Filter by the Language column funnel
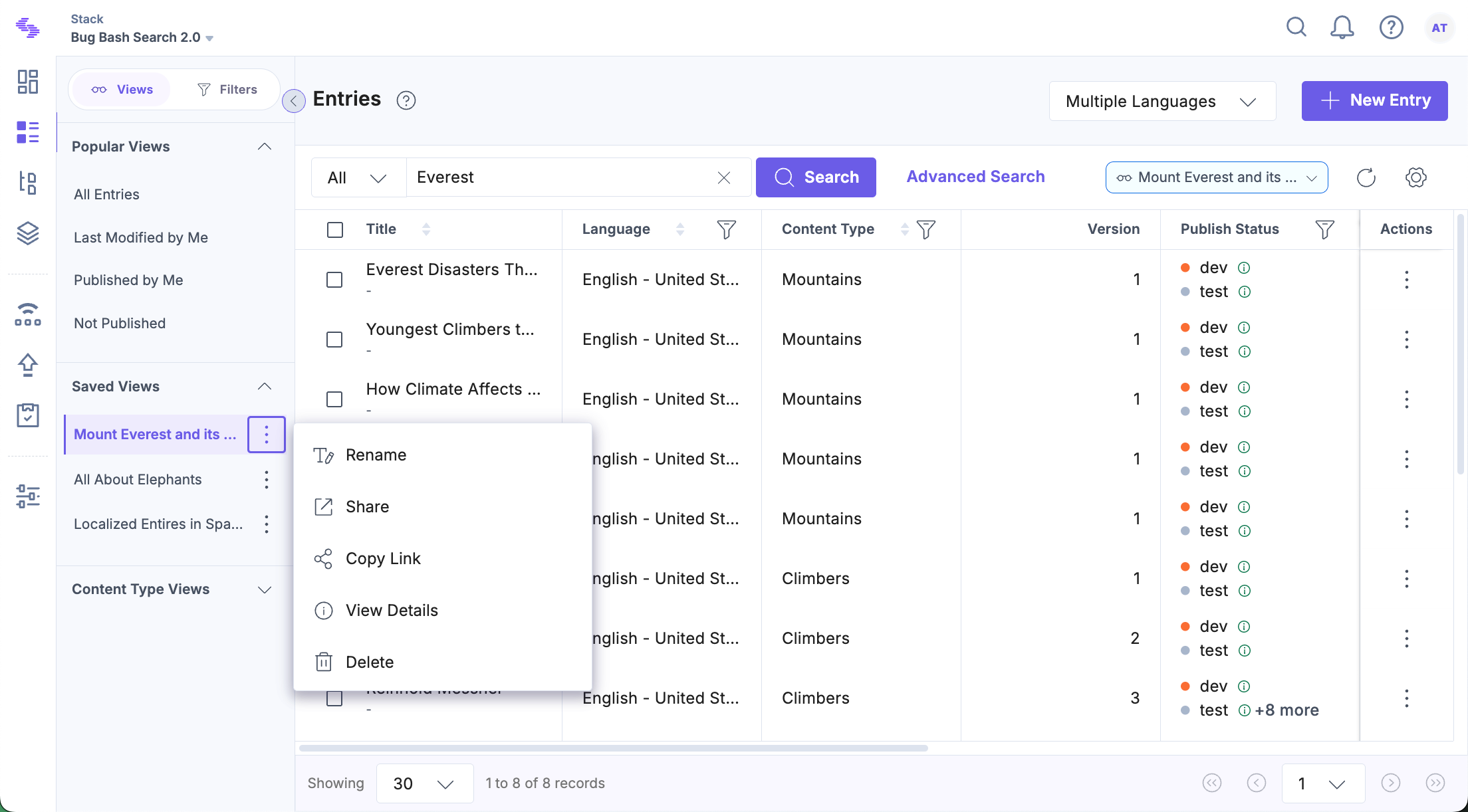The image size is (1468, 812). pyautogui.click(x=727, y=229)
